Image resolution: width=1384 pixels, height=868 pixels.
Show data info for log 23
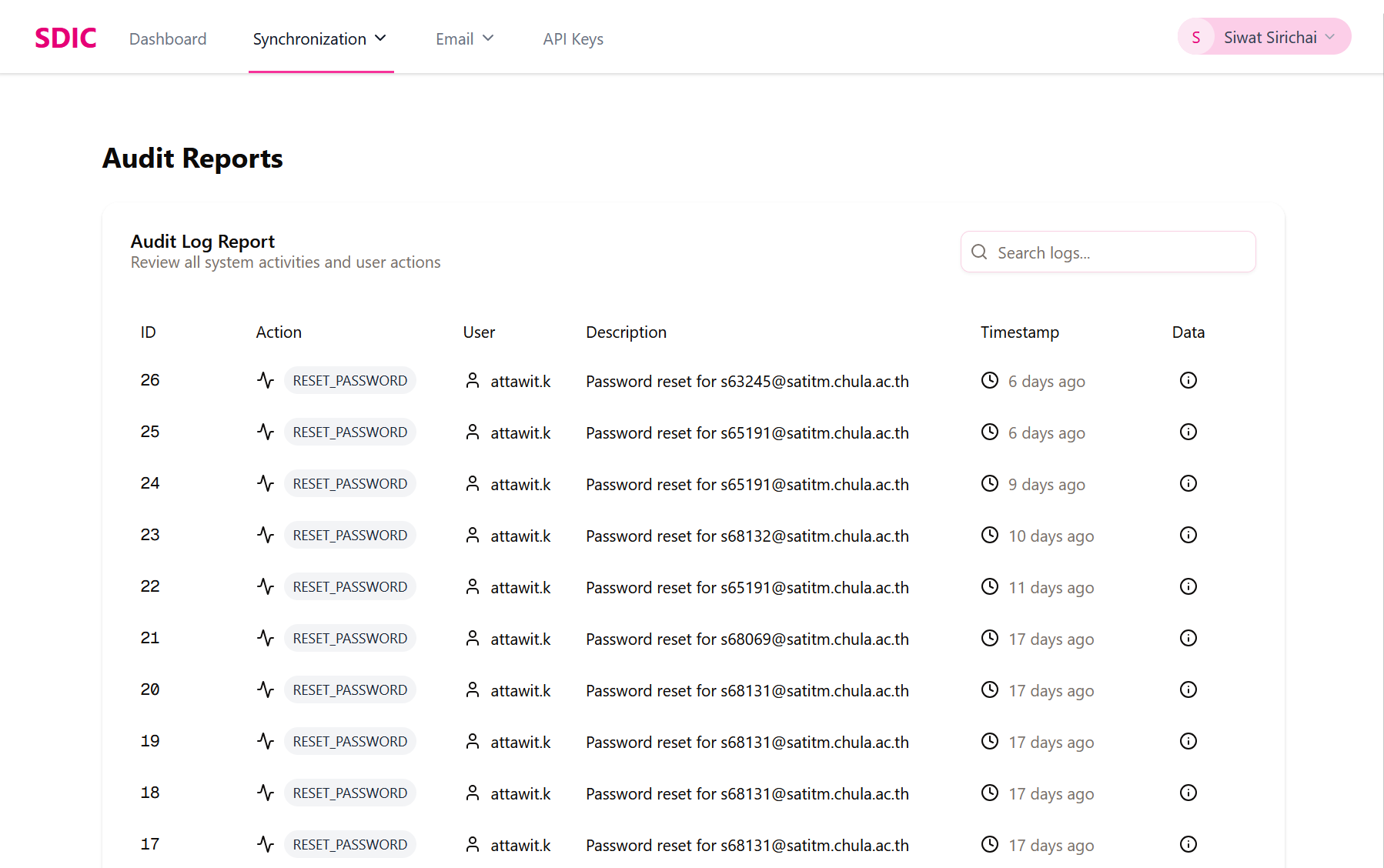tap(1188, 535)
